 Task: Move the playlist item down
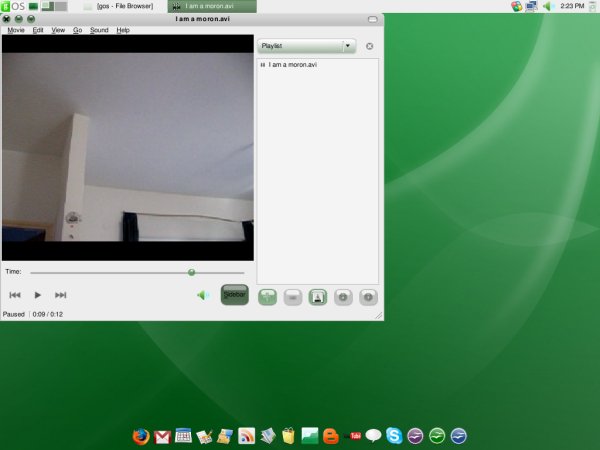(368, 297)
